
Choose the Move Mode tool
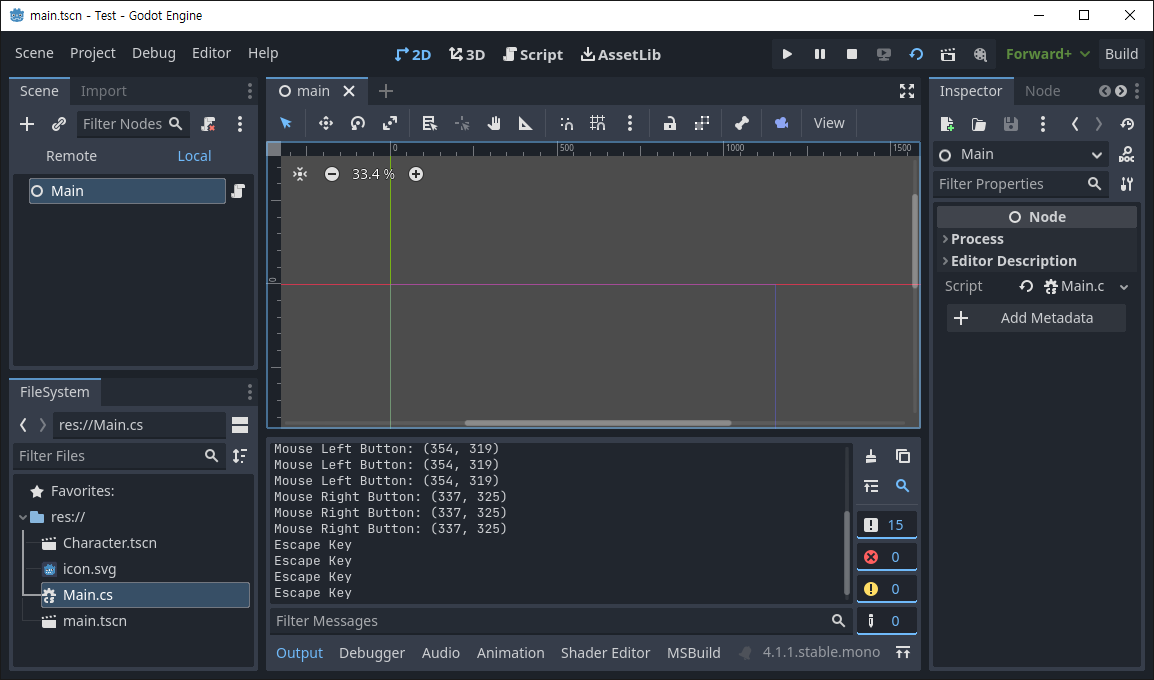325,123
